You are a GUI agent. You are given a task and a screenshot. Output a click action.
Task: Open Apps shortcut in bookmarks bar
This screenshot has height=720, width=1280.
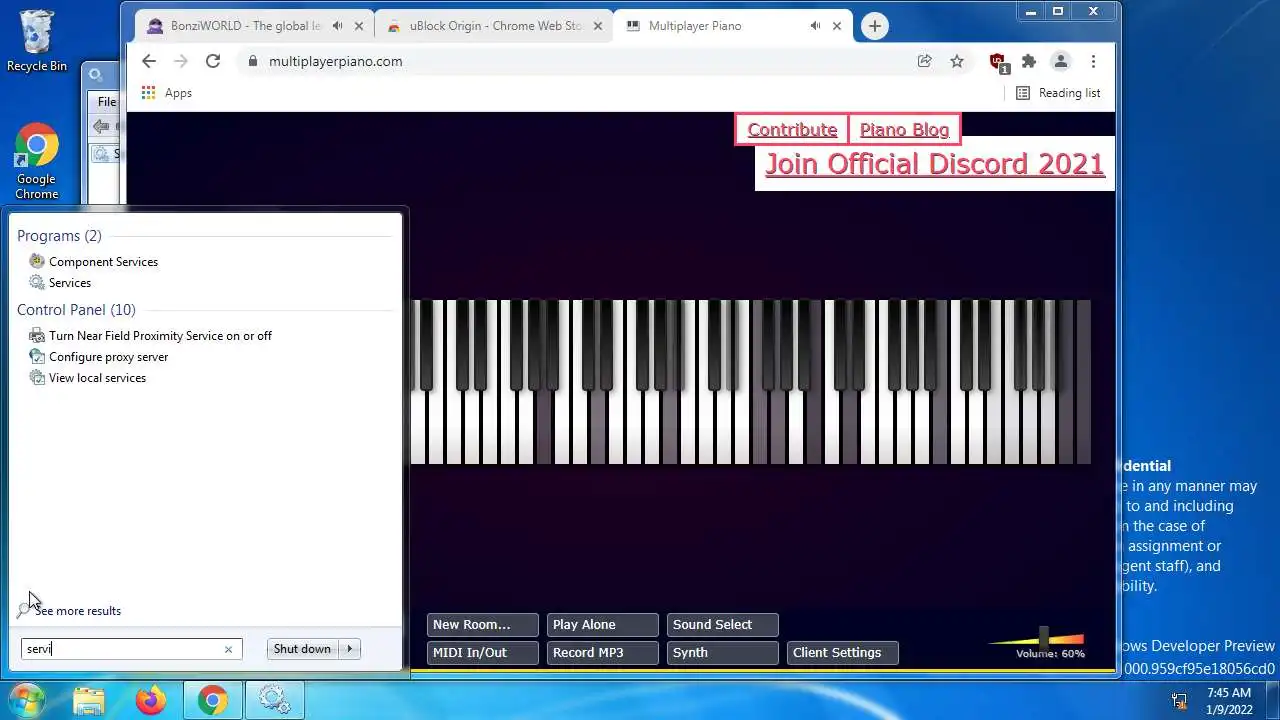pyautogui.click(x=166, y=93)
